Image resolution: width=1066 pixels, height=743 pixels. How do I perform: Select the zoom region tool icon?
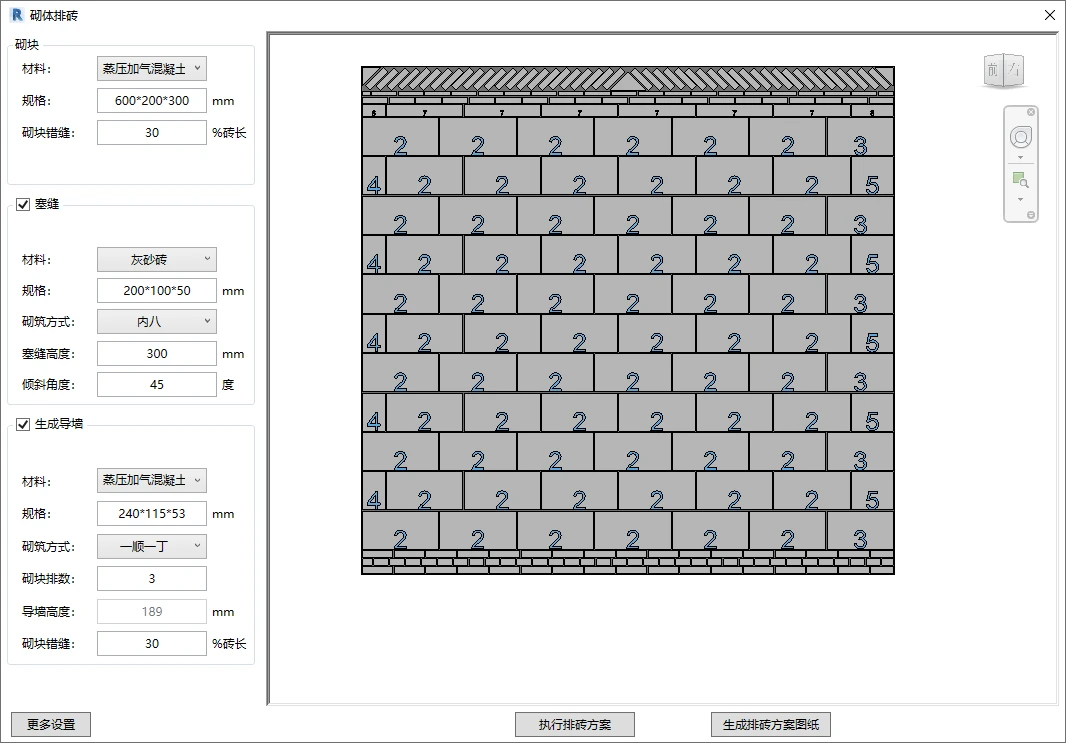click(1020, 180)
